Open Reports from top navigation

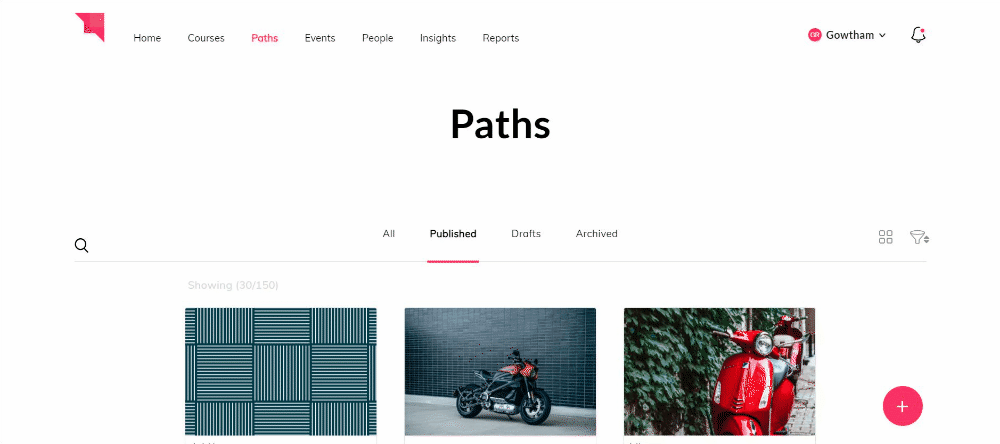[501, 38]
